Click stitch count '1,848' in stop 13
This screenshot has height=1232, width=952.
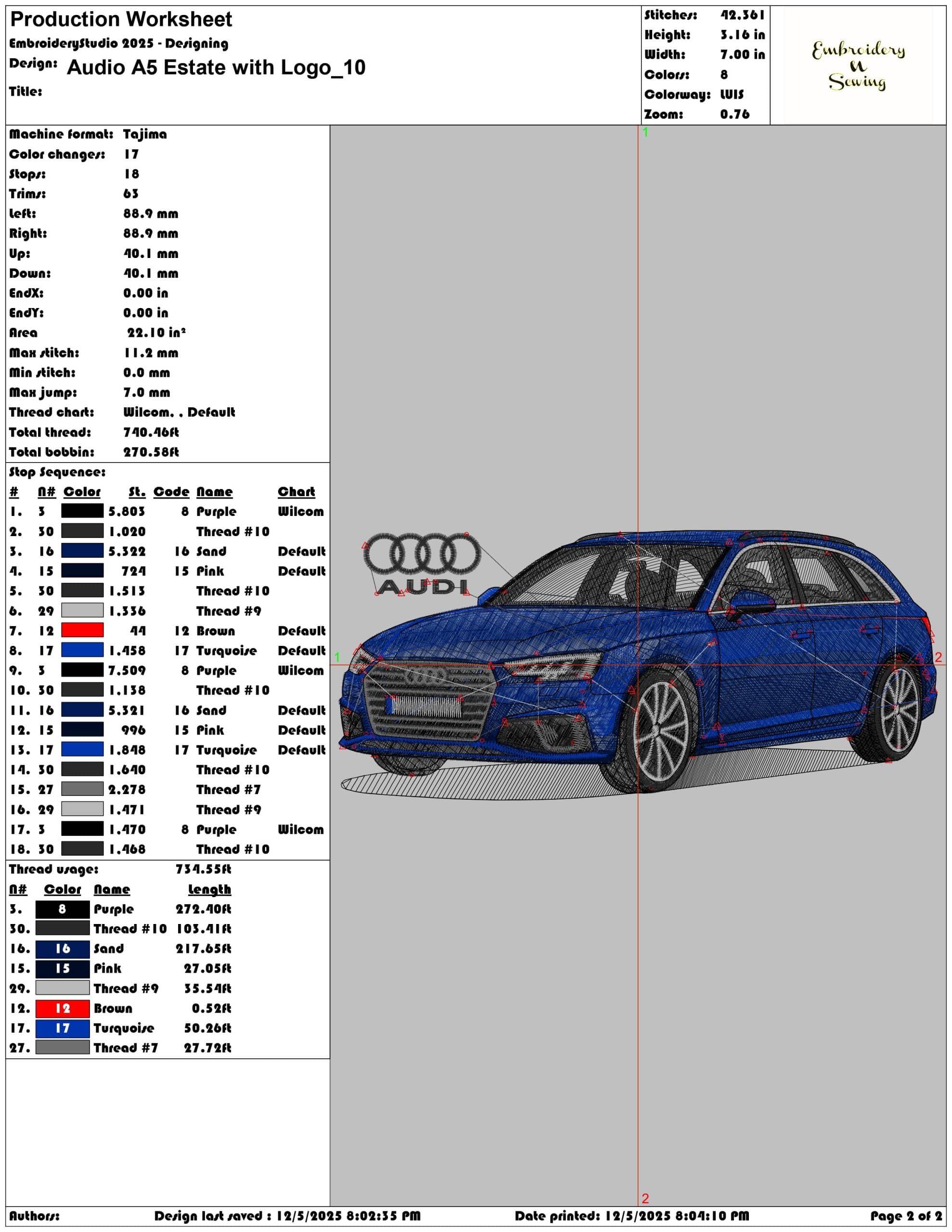(127, 750)
